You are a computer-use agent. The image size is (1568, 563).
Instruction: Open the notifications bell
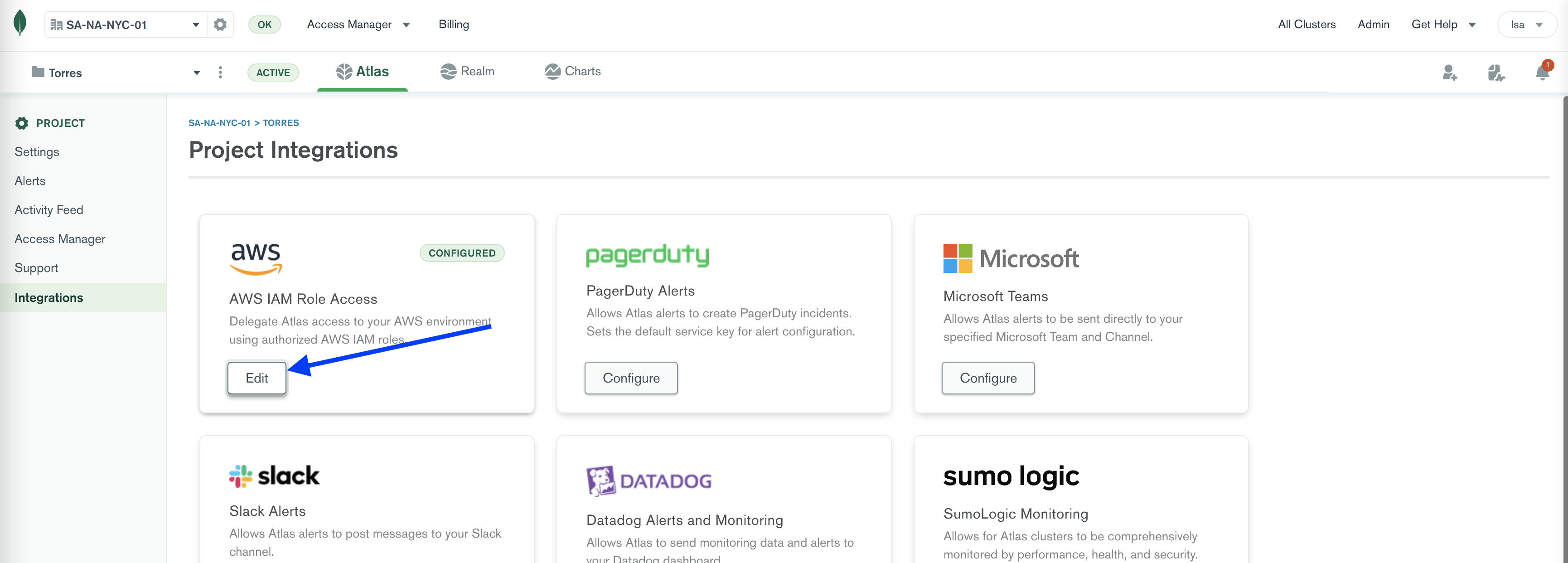click(1541, 73)
